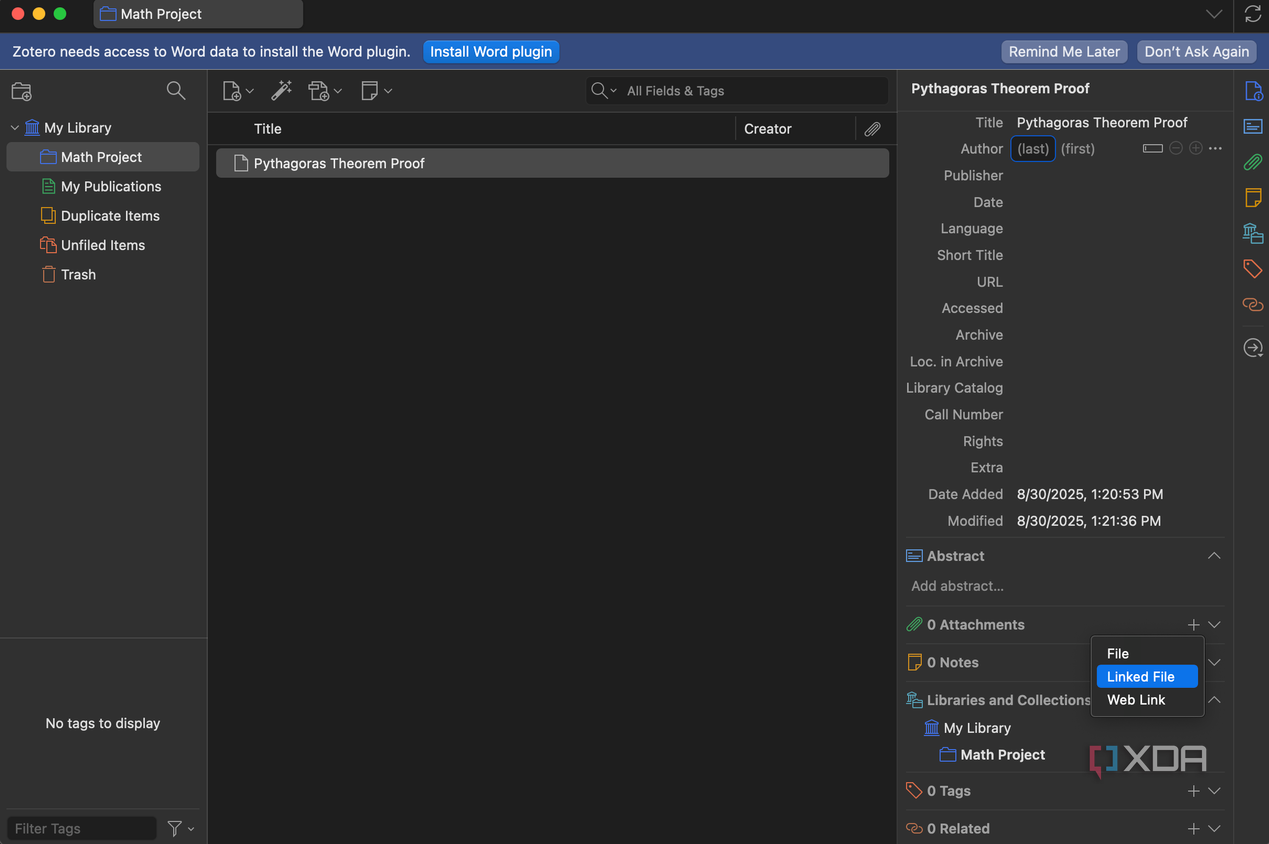The height and width of the screenshot is (844, 1269).
Task: Select the Math Project tab
Action: click(x=198, y=14)
